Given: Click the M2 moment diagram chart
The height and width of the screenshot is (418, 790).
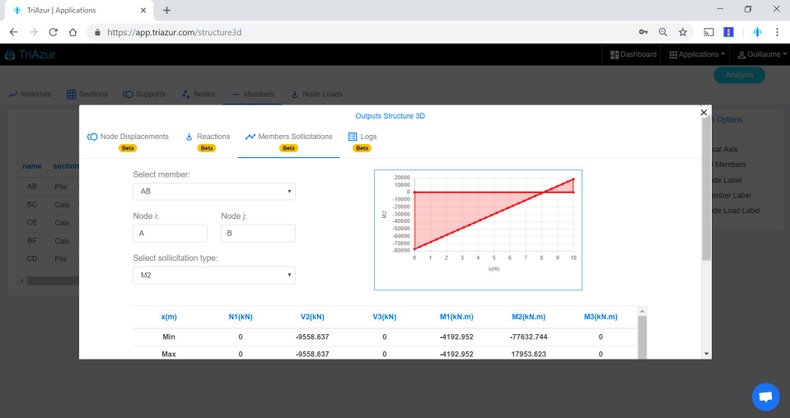Looking at the screenshot, I should [478, 230].
